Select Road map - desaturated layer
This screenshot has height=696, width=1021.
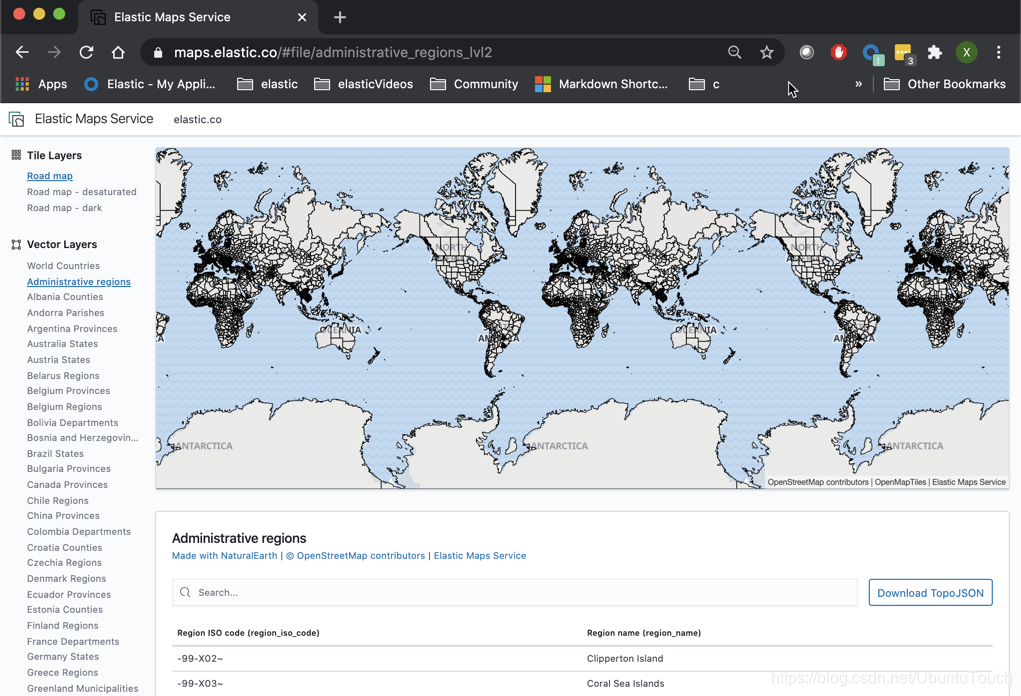point(81,191)
